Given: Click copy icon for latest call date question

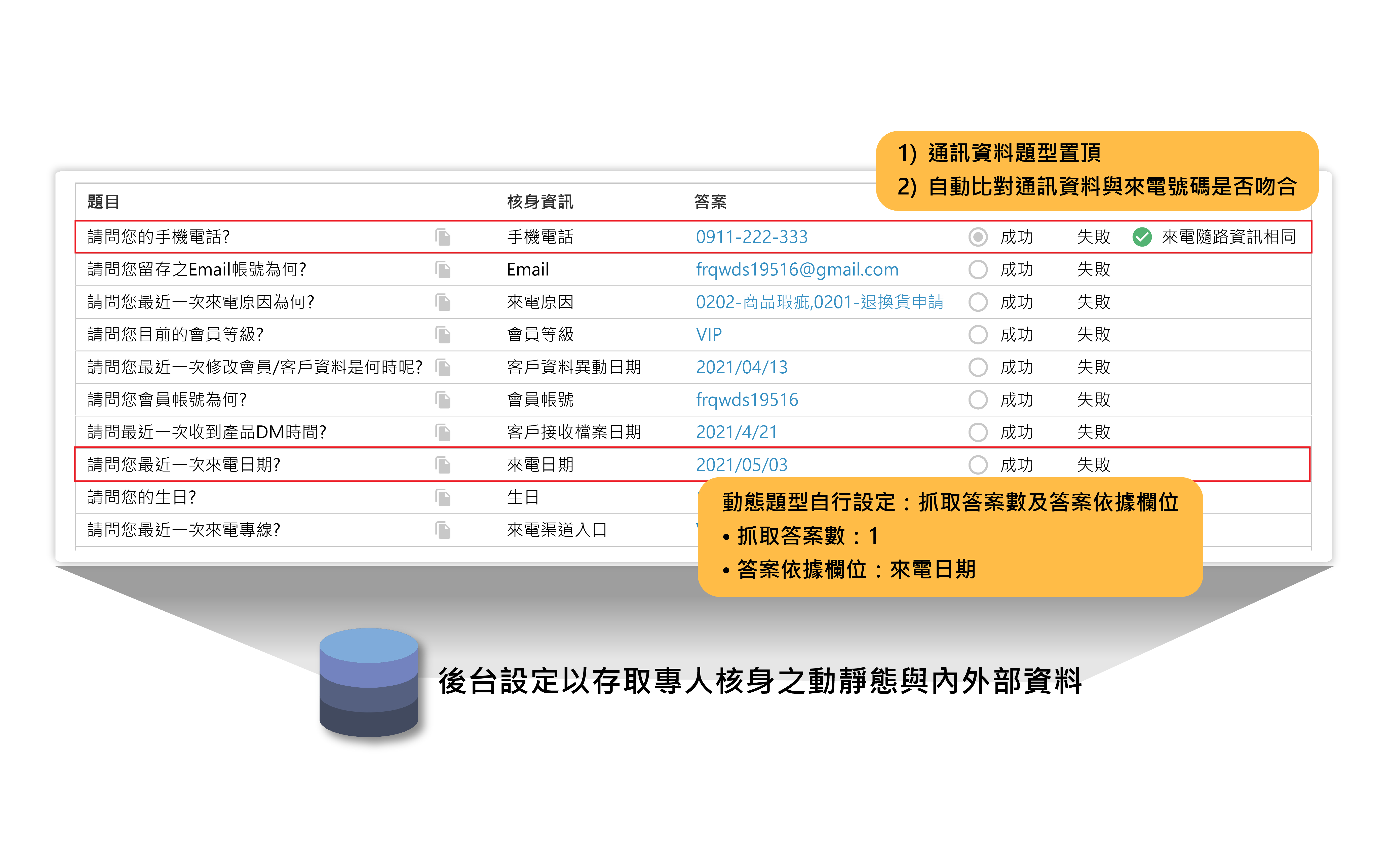Looking at the screenshot, I should tap(443, 464).
